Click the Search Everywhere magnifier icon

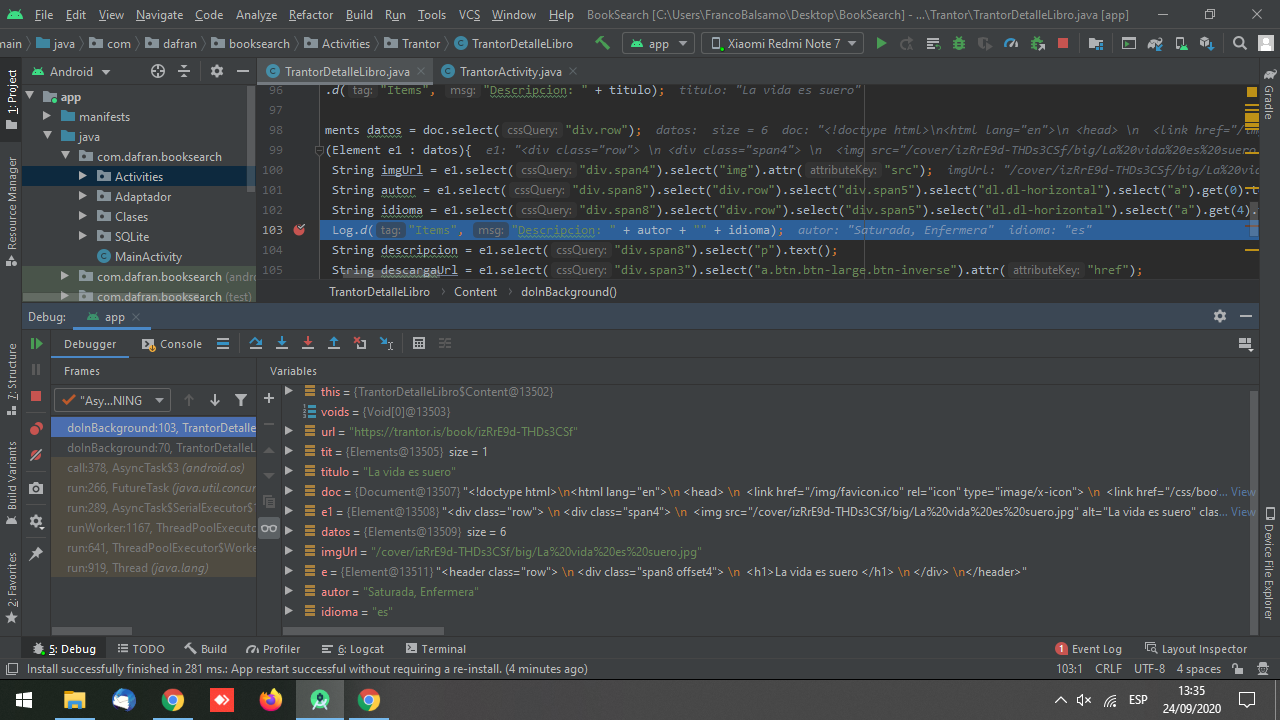click(x=1240, y=43)
